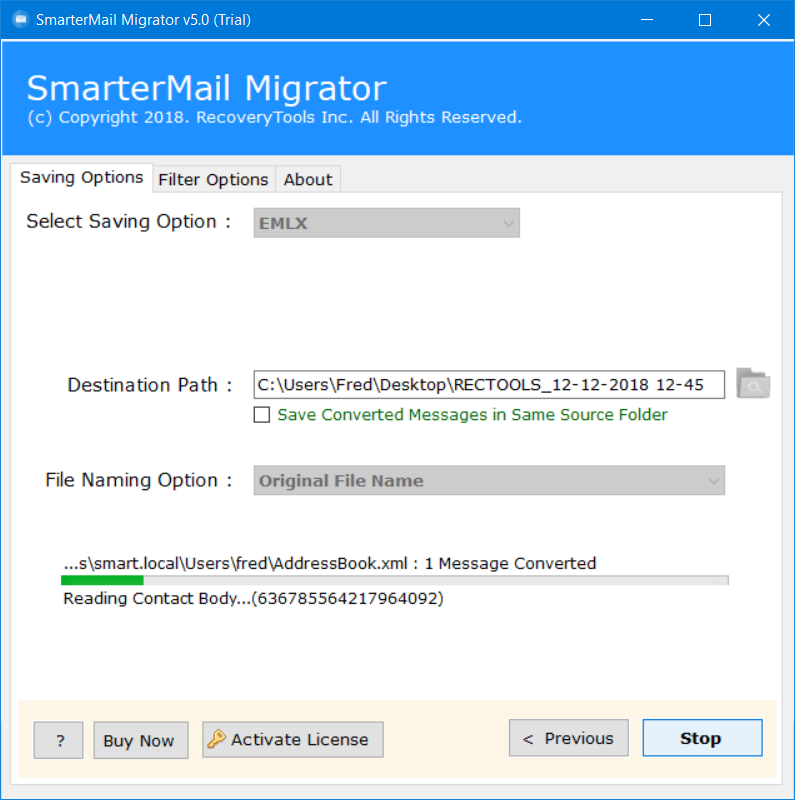Stop the conversion with Stop button

pos(702,738)
